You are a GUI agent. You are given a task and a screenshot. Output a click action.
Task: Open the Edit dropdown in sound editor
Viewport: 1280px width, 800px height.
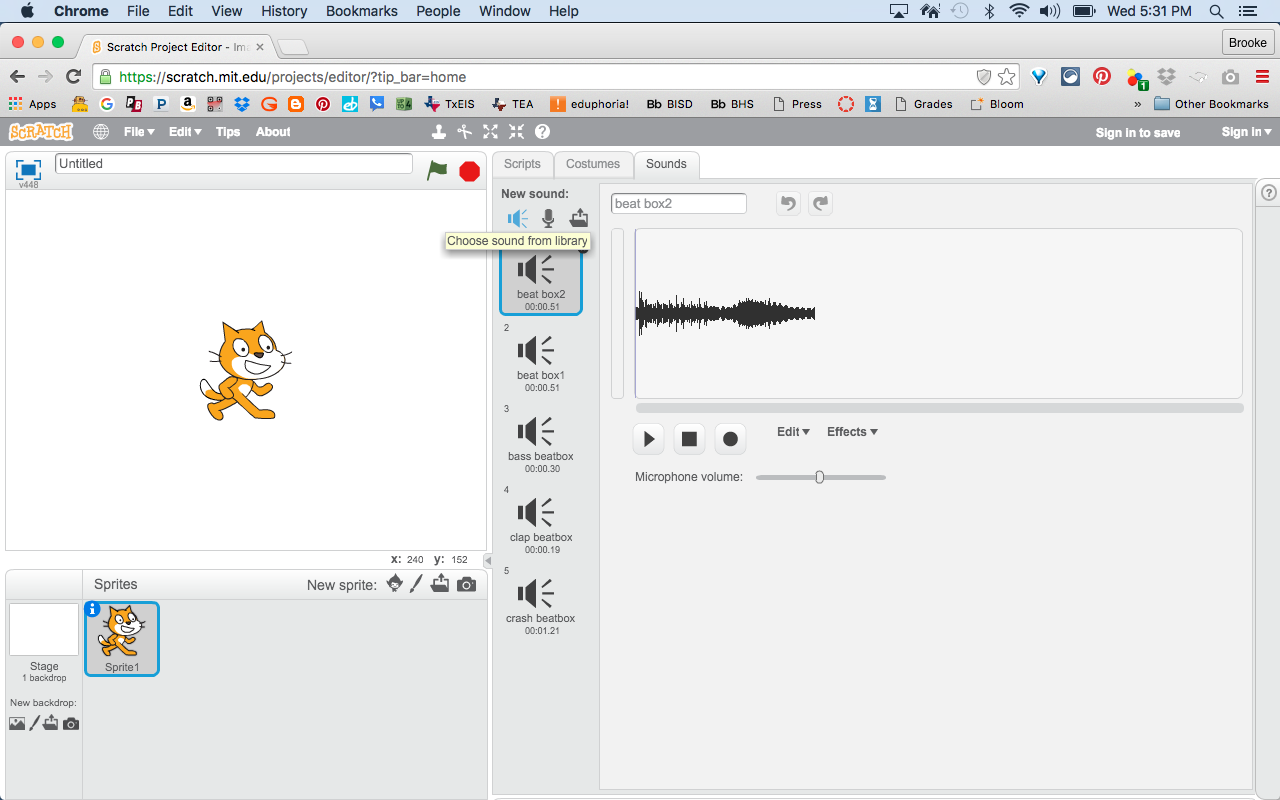point(793,432)
